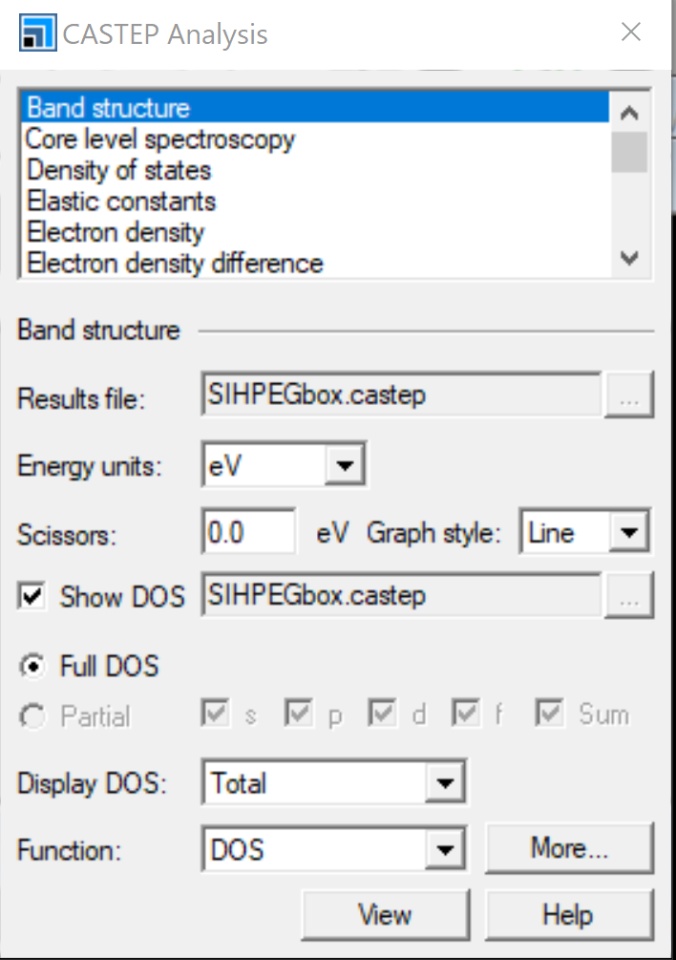Close the CASTEP Analysis dialog
676x960 pixels.
[631, 32]
